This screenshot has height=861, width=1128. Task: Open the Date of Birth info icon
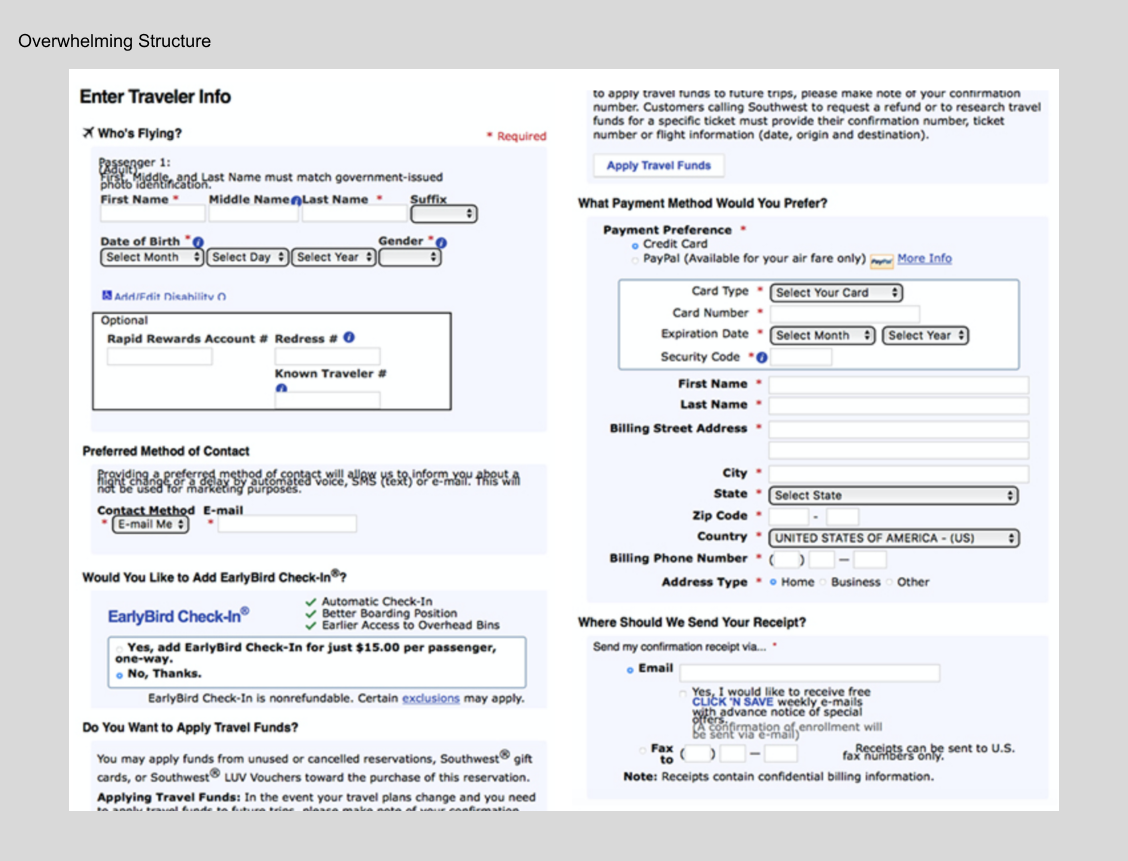click(x=199, y=242)
